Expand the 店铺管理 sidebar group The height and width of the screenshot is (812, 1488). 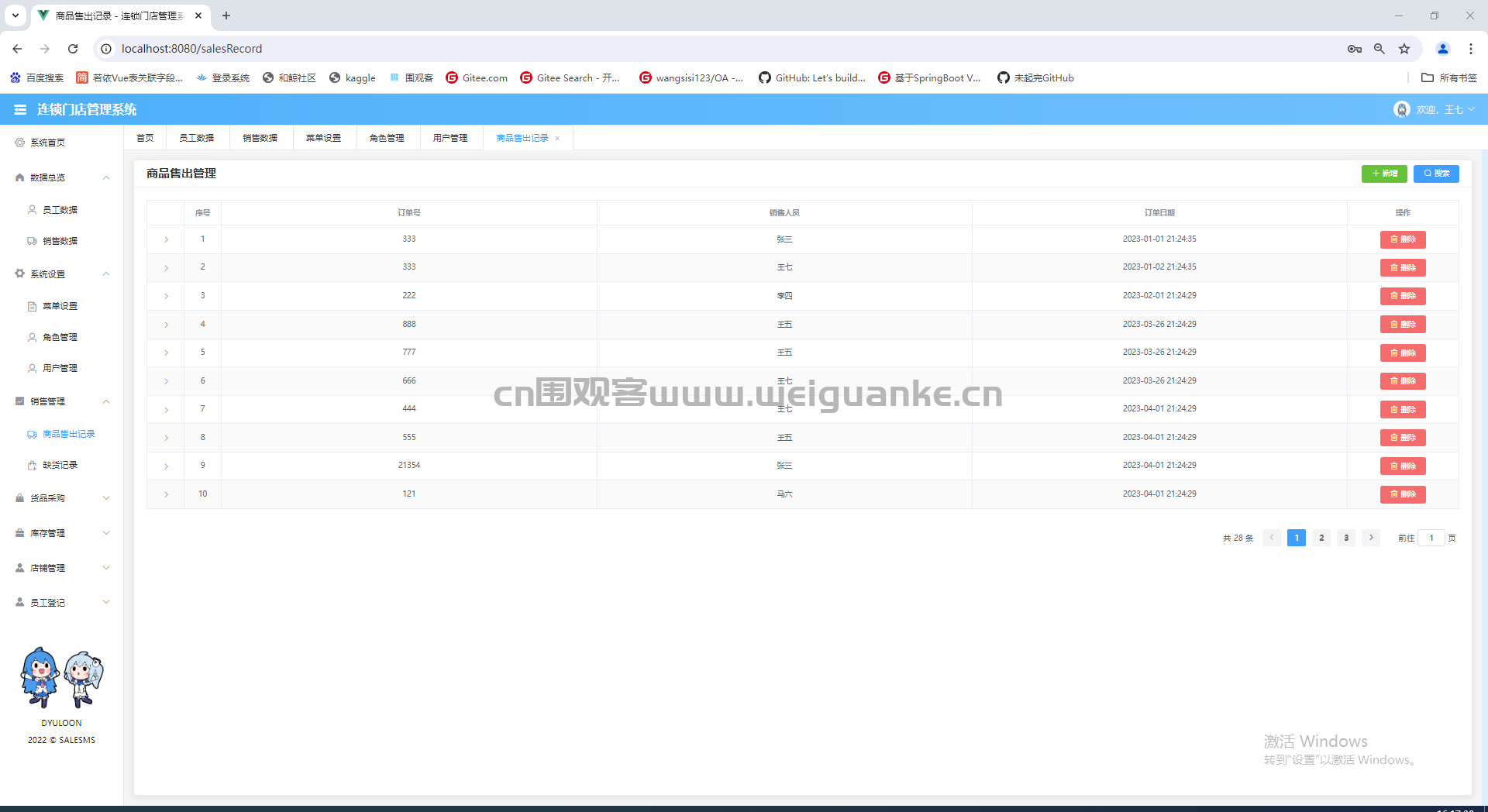point(62,568)
